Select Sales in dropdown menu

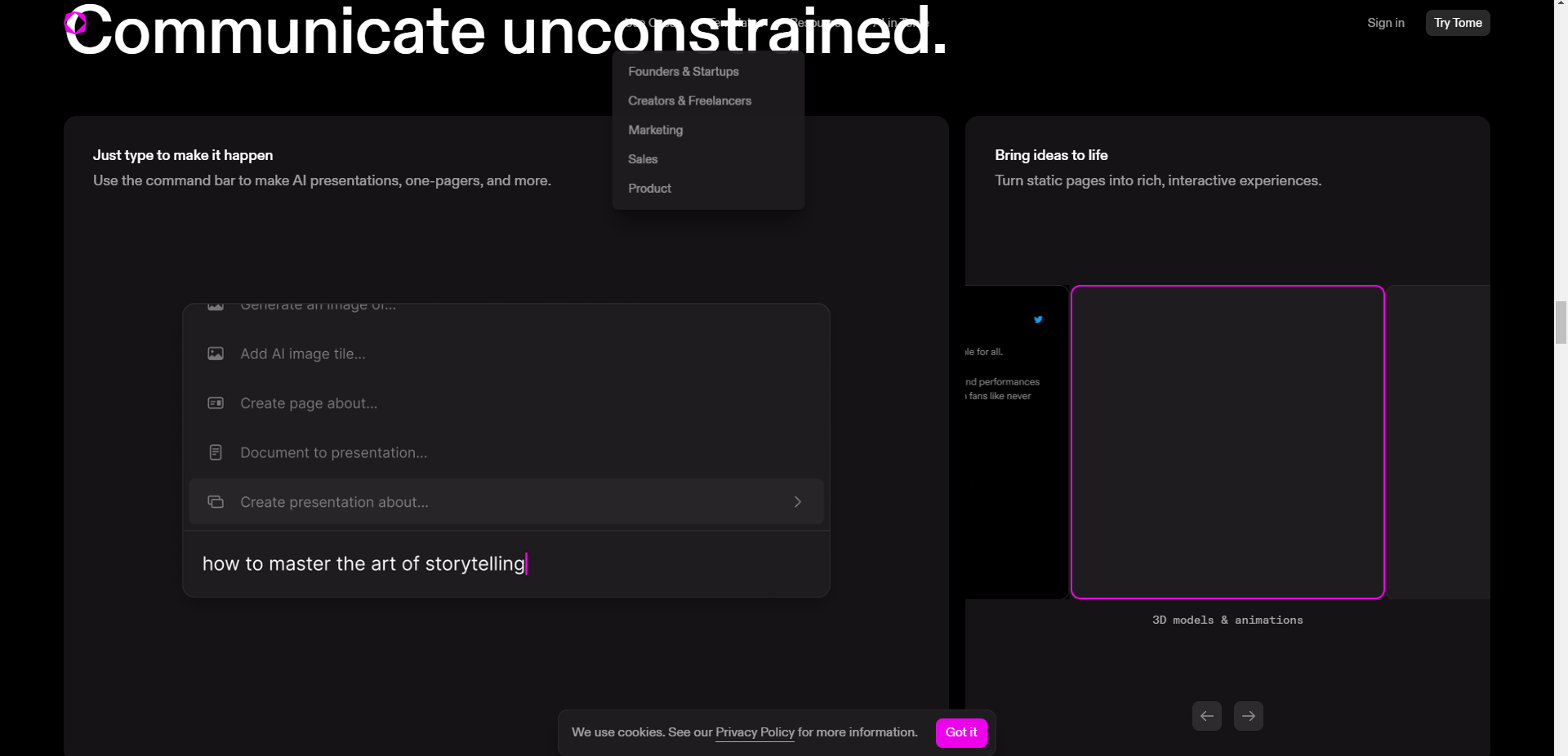643,159
